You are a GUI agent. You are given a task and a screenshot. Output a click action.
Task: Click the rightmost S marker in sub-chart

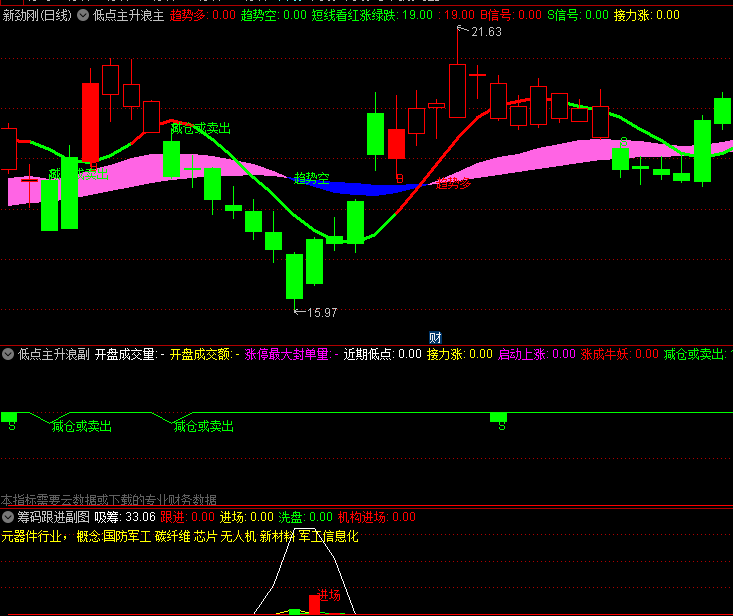pyautogui.click(x=502, y=426)
